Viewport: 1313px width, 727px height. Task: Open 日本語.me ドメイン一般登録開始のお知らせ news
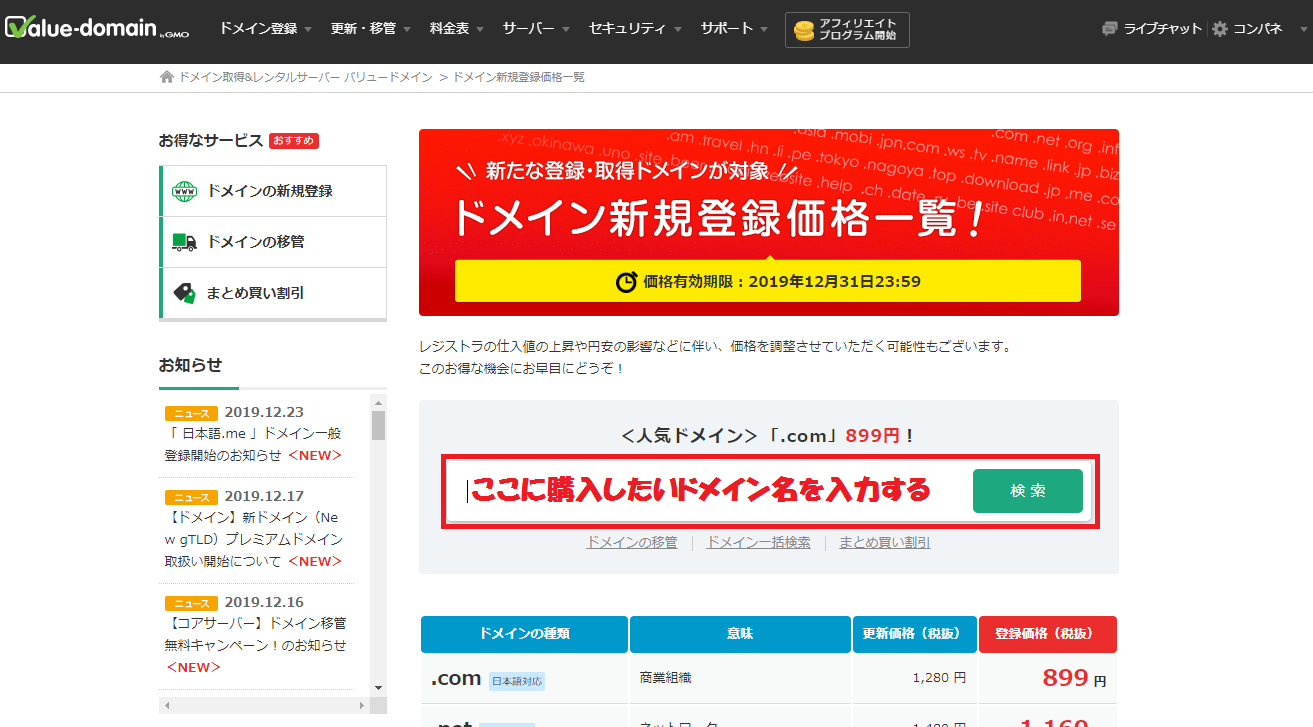pos(254,444)
